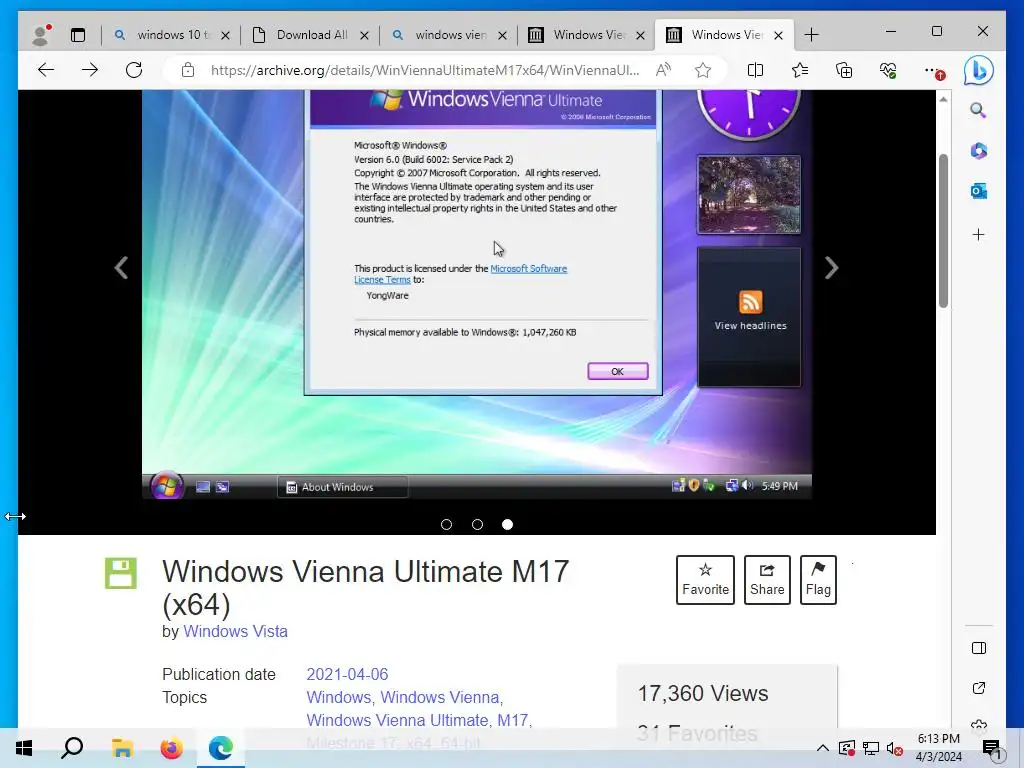This screenshot has height=768, width=1024.
Task: Add this page to favorites star
Action: (703, 70)
